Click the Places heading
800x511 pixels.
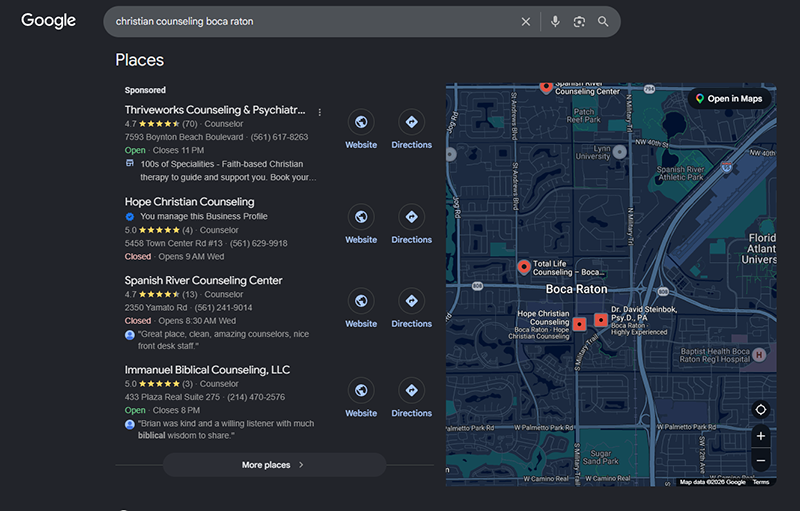[139, 60]
